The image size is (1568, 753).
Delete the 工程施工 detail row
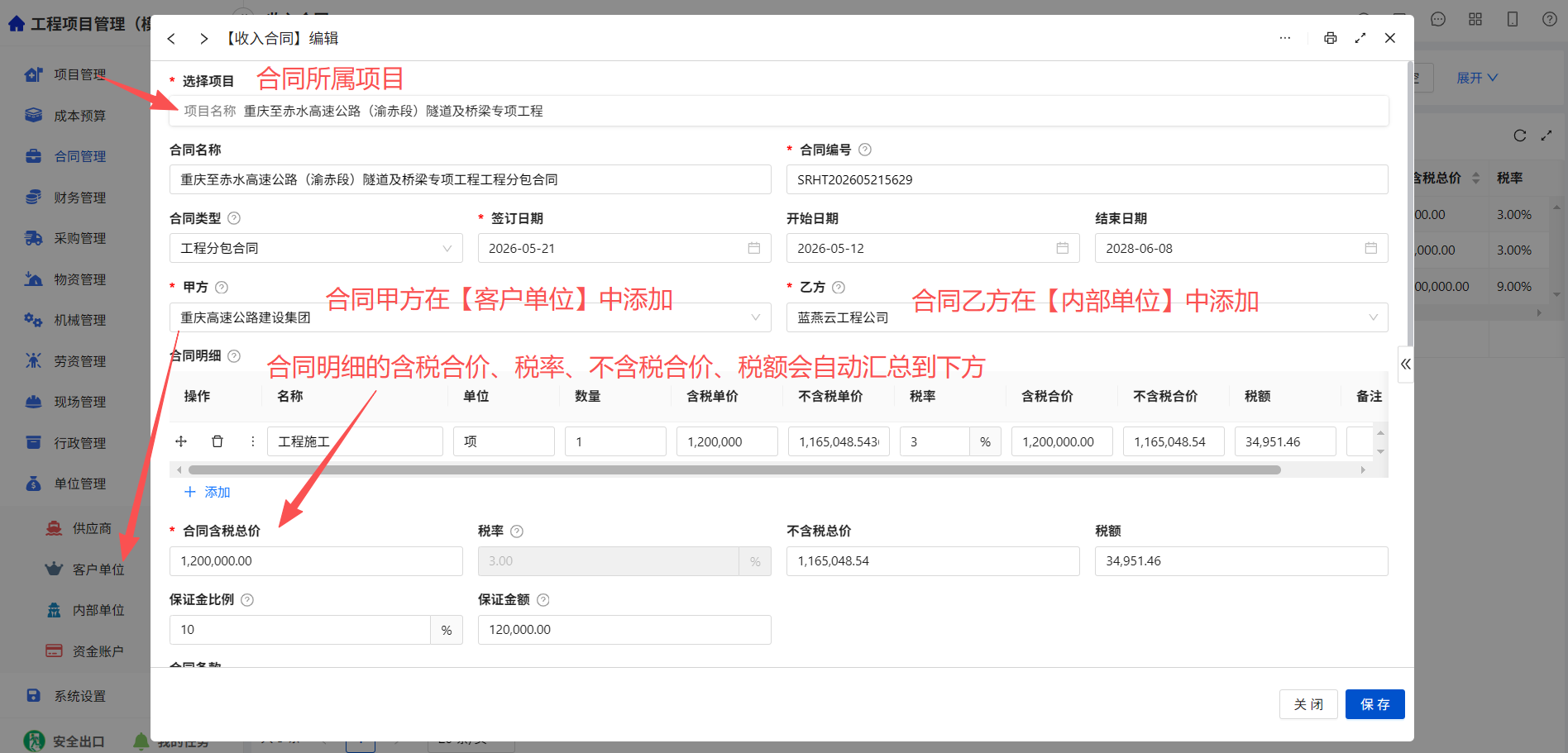click(218, 441)
